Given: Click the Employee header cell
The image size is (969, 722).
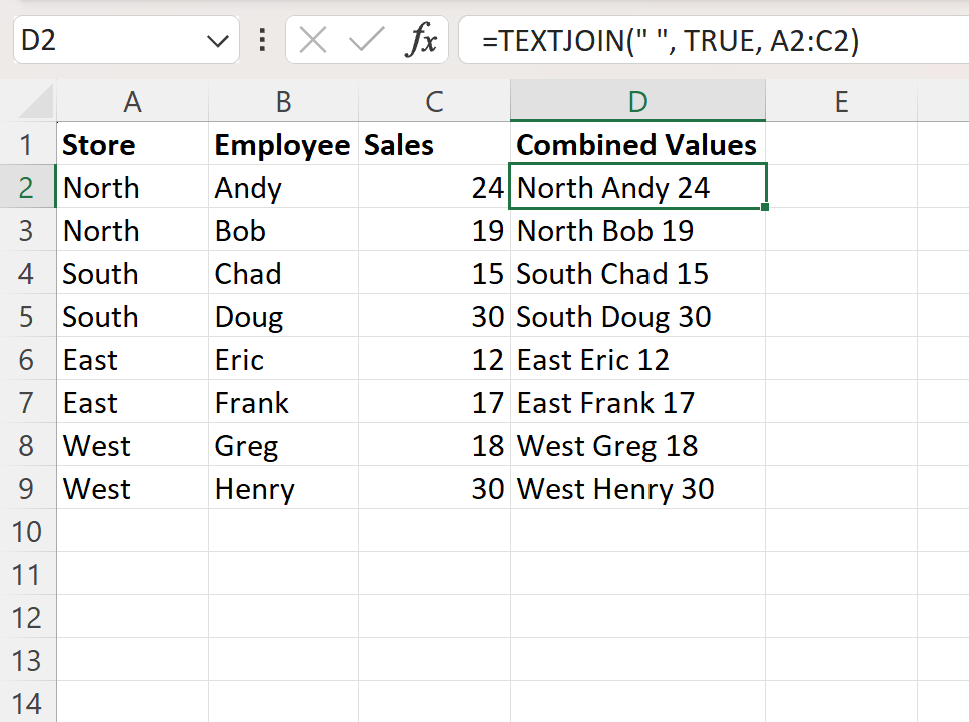Looking at the screenshot, I should point(284,144).
